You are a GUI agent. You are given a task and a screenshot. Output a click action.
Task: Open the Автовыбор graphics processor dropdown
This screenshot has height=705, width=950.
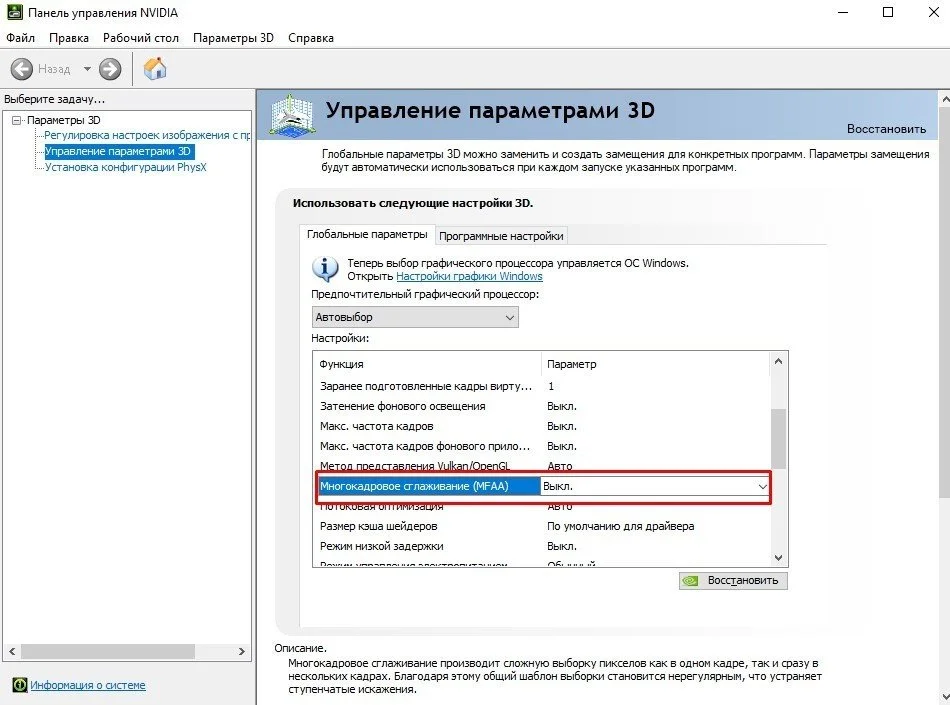[415, 317]
